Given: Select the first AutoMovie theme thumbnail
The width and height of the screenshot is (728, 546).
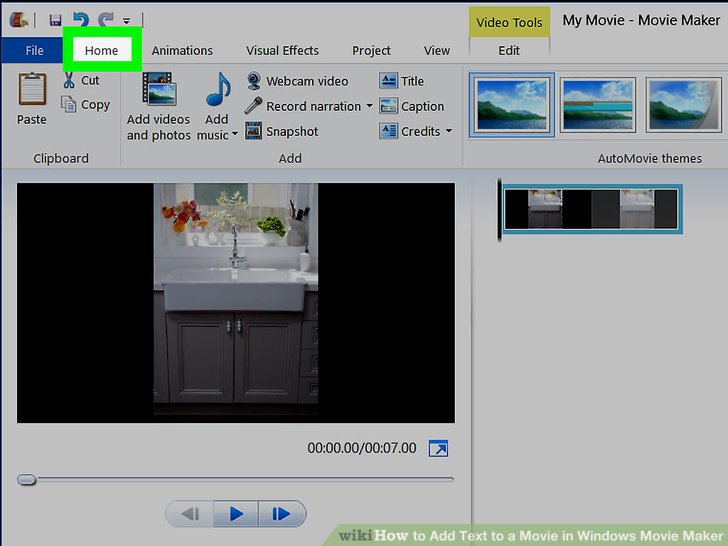Looking at the screenshot, I should coord(512,105).
